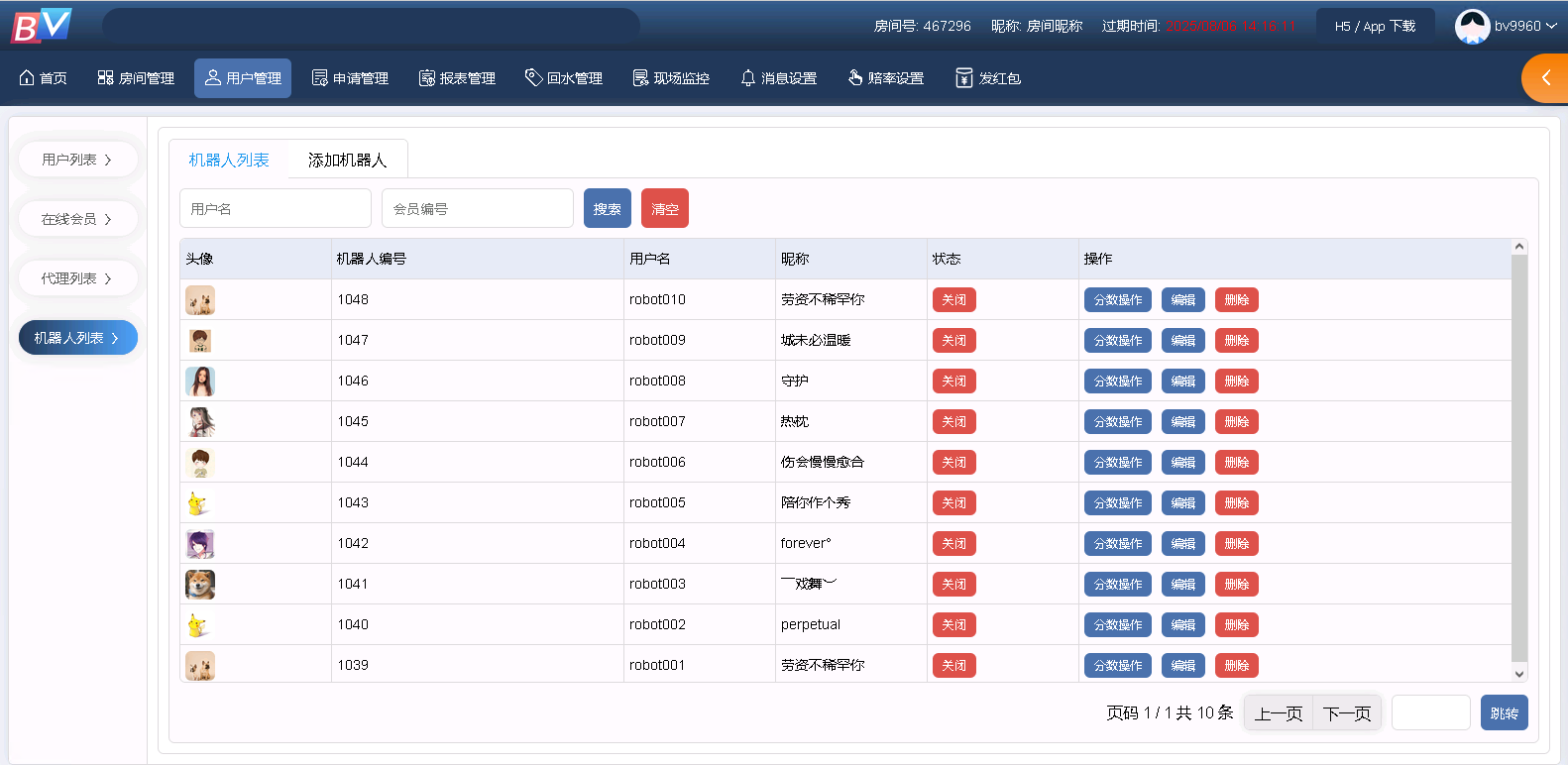Expand 用户列表 in the sidebar

77,160
